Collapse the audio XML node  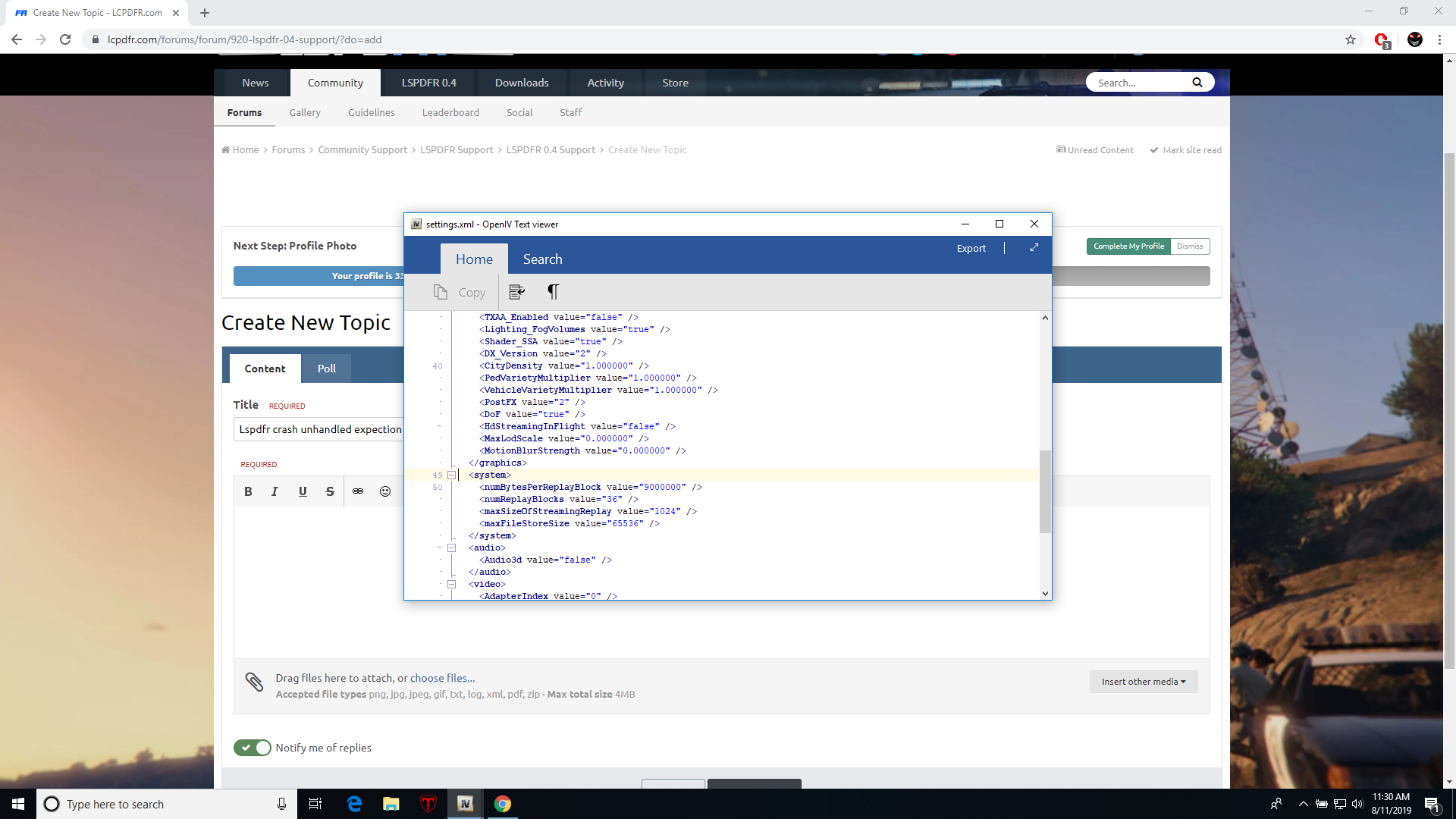[451, 548]
